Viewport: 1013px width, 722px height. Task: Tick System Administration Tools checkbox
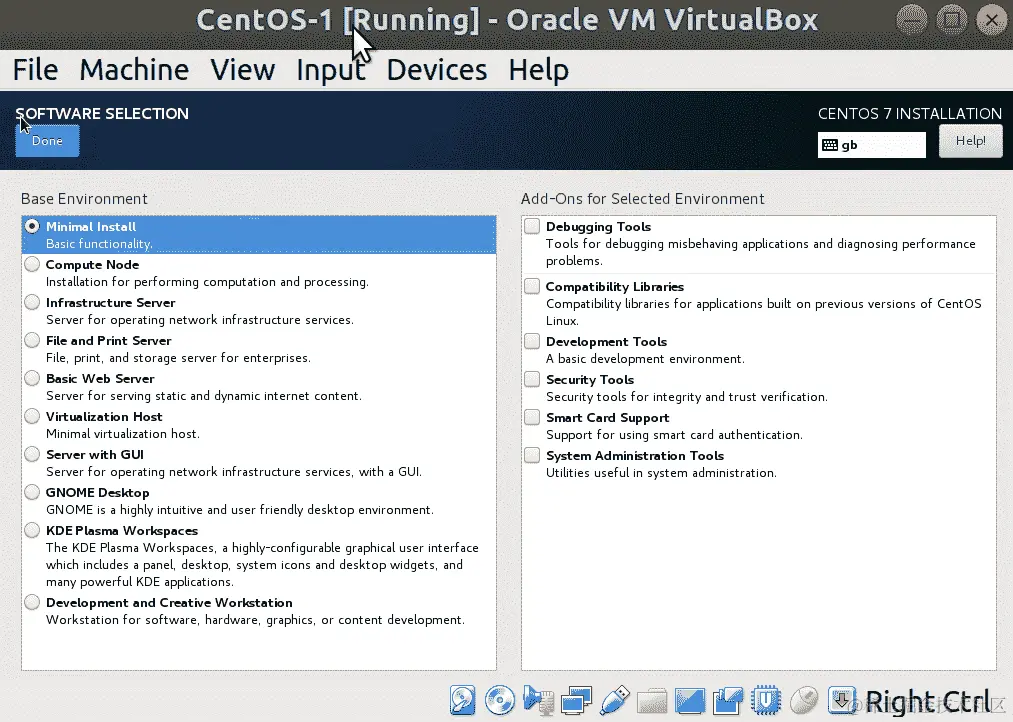coord(532,455)
